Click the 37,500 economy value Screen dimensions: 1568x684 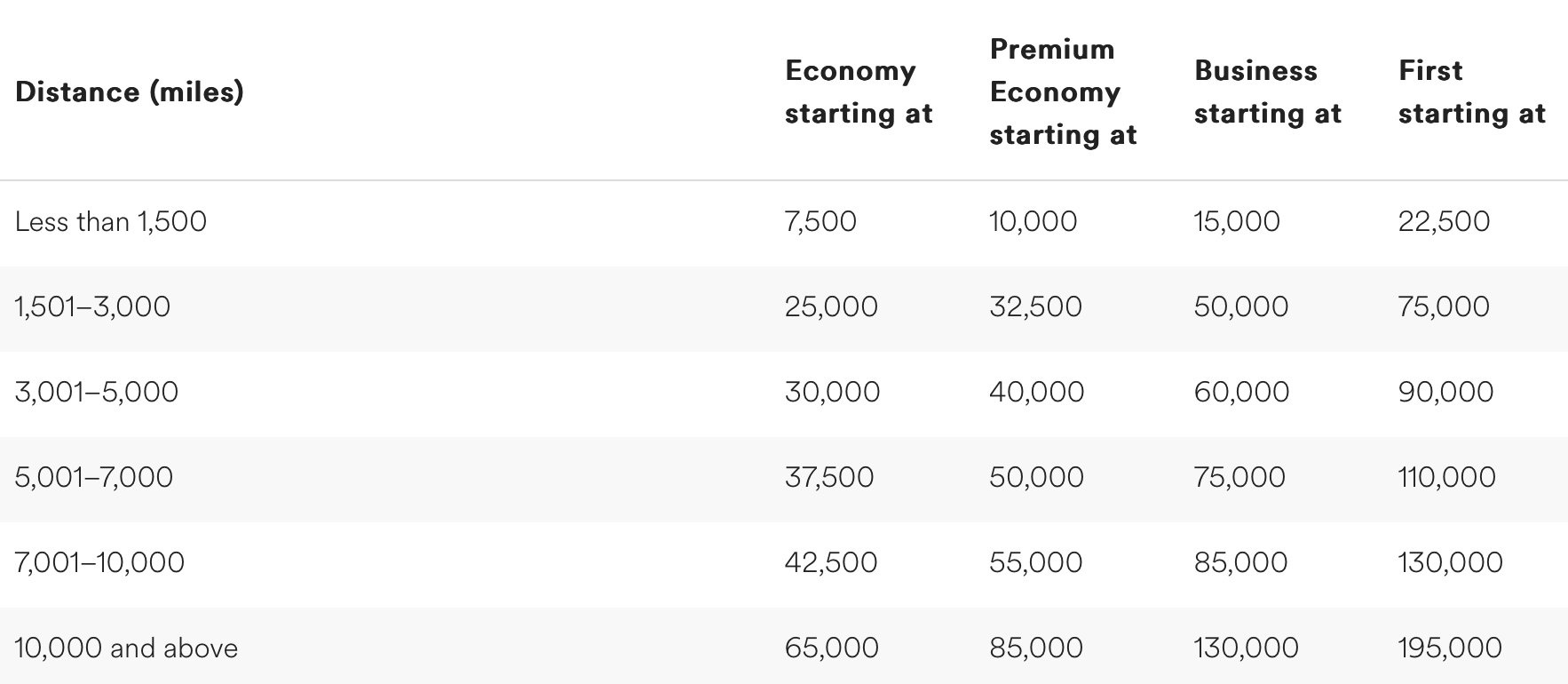829,477
